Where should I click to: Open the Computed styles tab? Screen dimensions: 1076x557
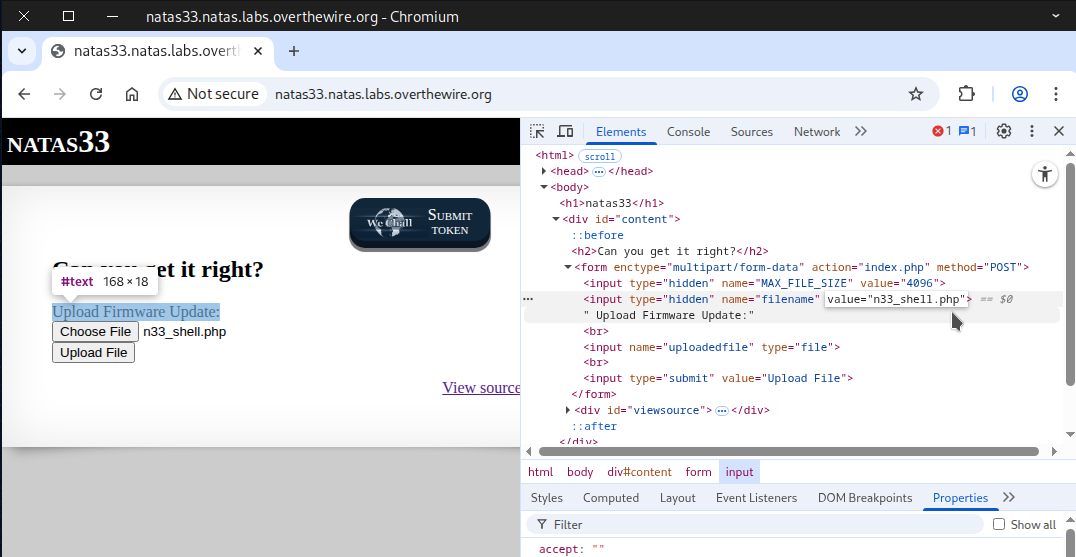[611, 498]
